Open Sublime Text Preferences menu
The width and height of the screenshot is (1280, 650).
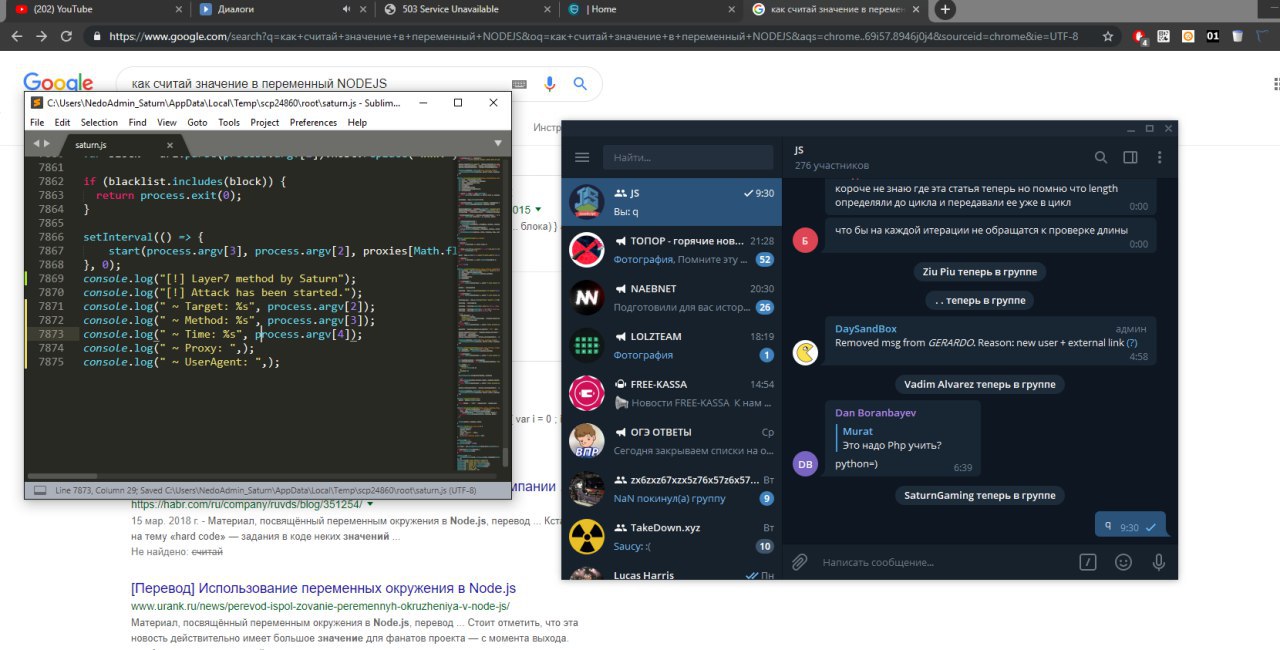point(313,122)
